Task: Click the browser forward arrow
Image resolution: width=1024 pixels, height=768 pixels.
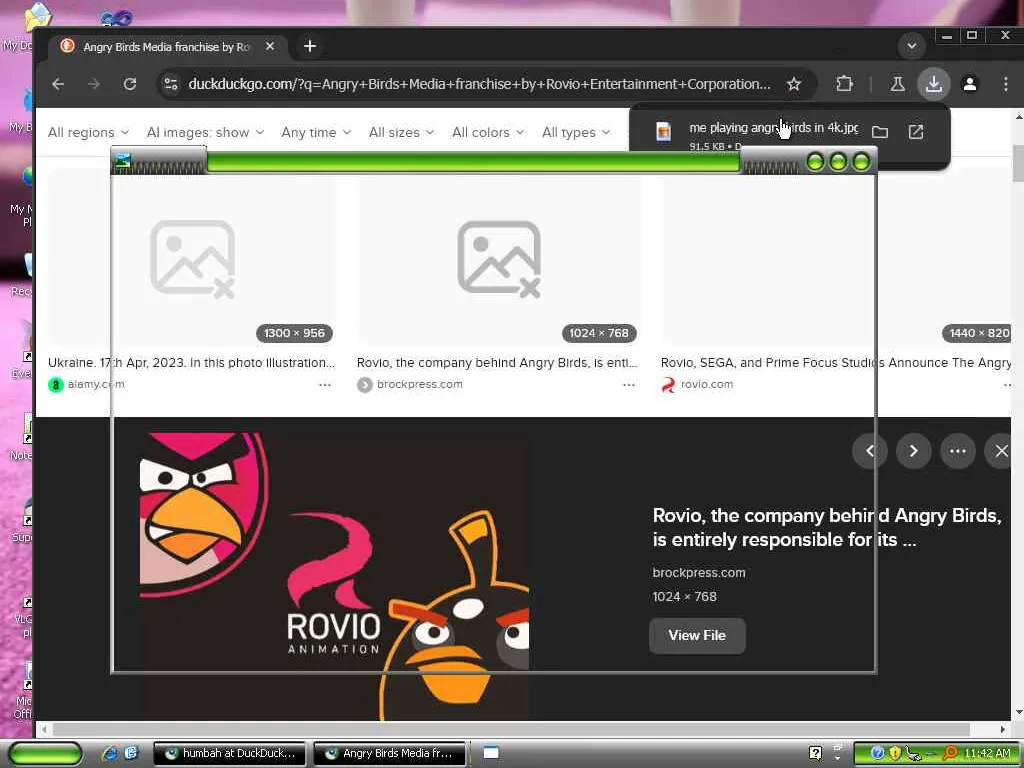Action: [x=94, y=84]
